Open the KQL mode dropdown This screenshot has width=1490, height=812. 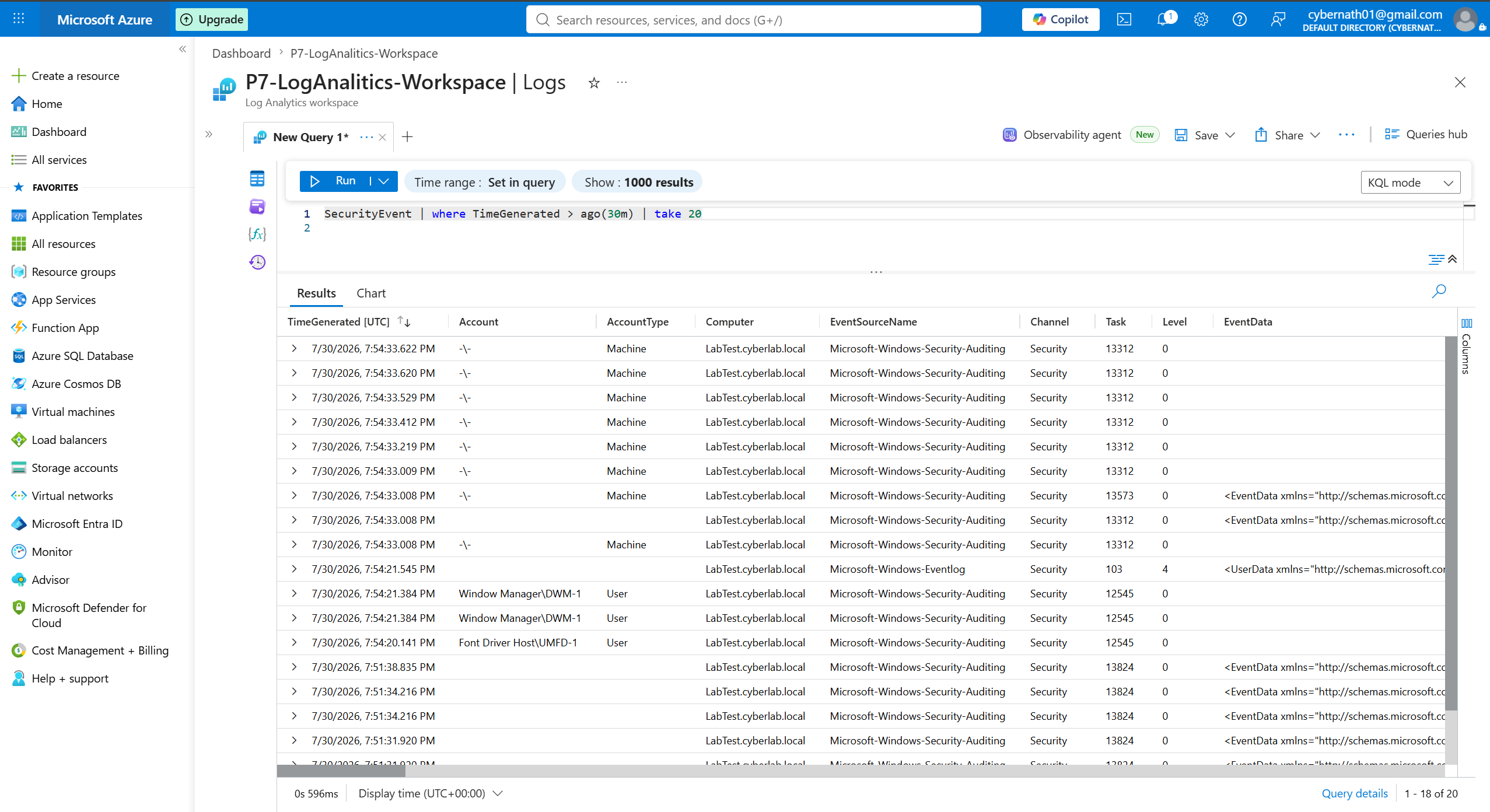click(1410, 183)
